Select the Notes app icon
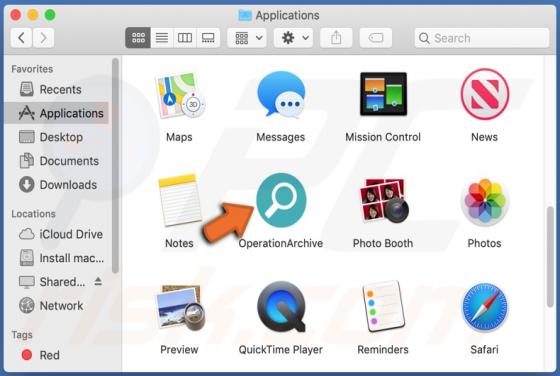 179,200
